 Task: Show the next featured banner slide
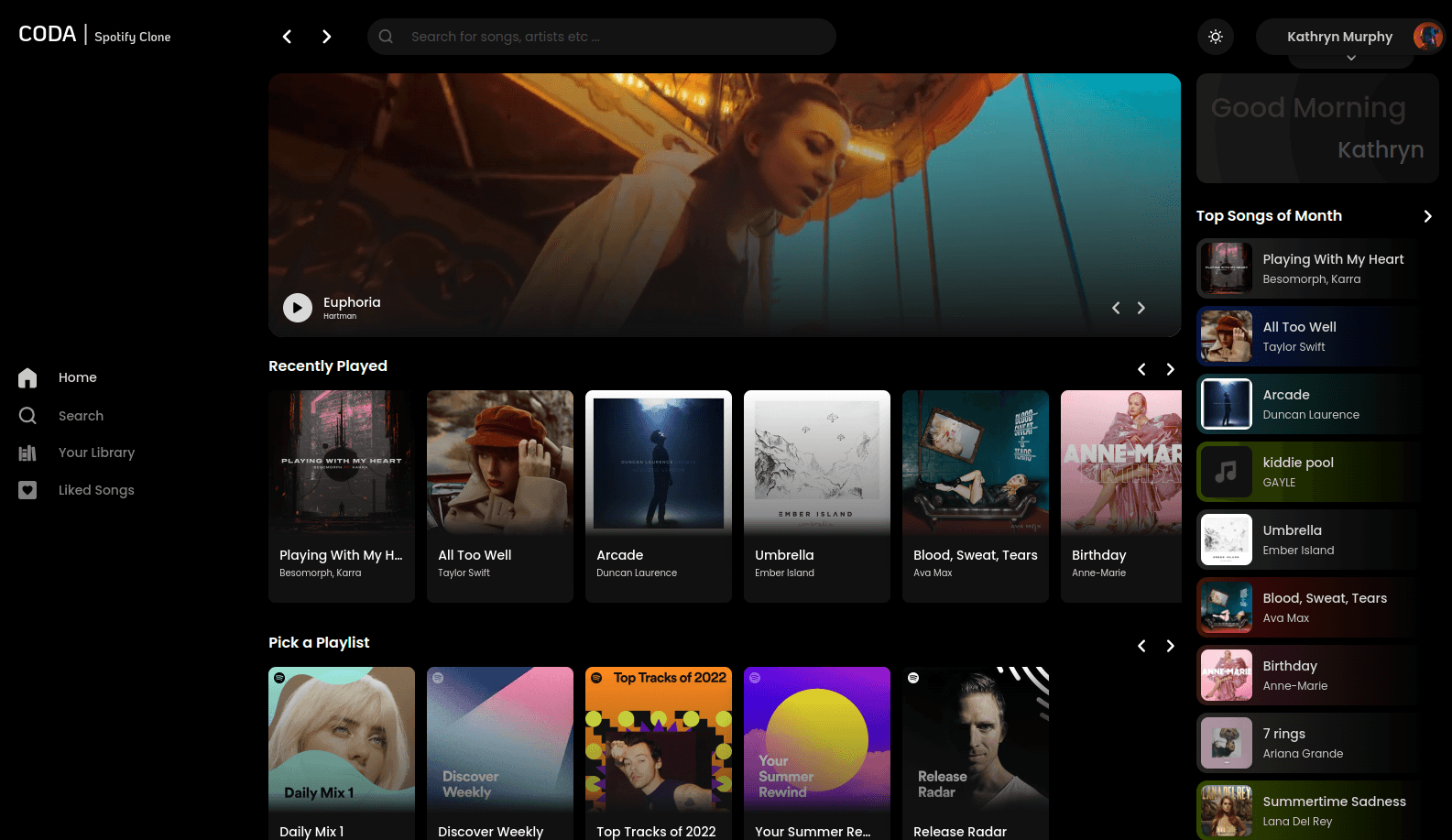coord(1141,308)
